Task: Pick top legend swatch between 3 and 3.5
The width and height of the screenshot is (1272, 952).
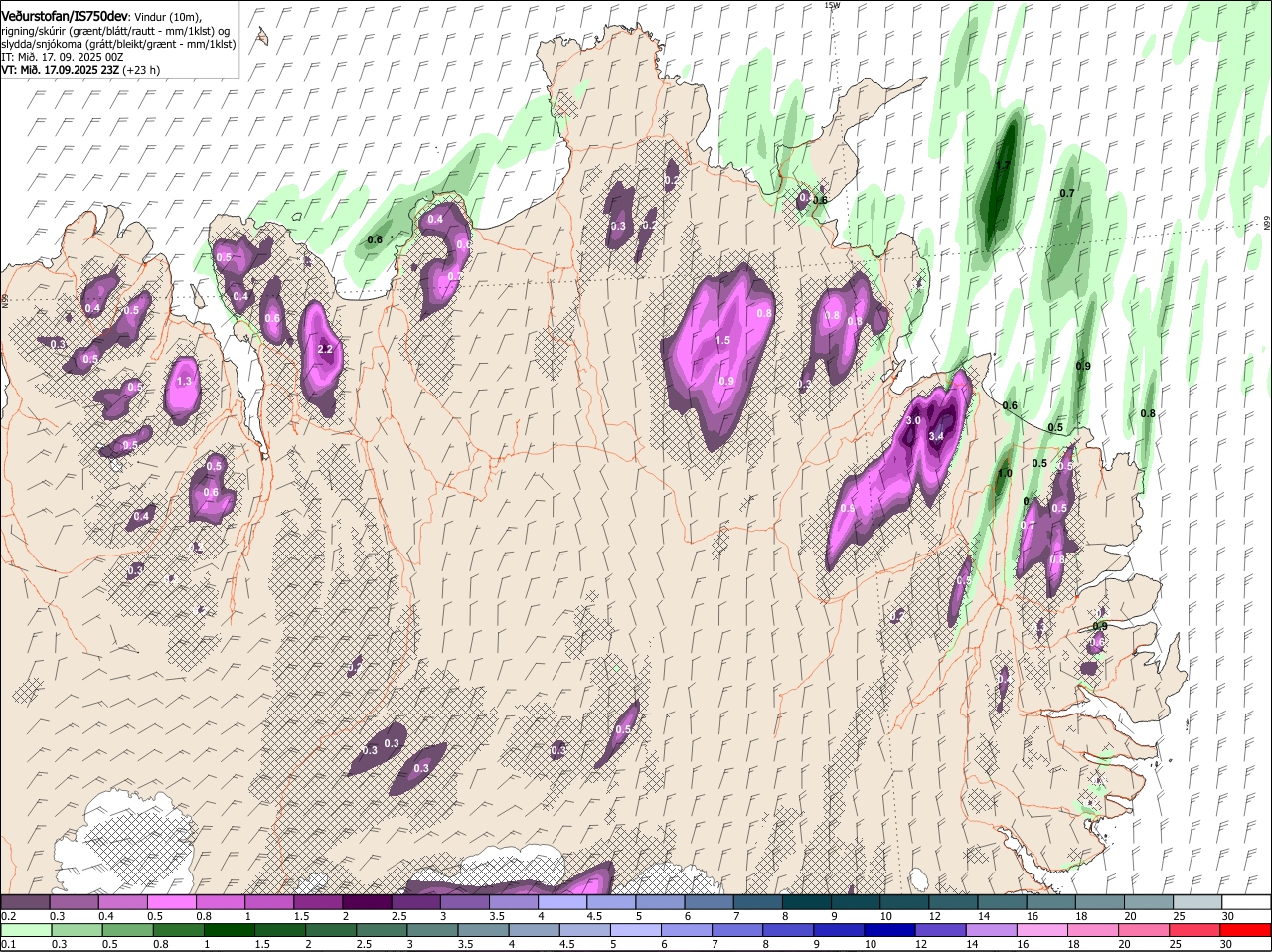Action: pyautogui.click(x=465, y=901)
